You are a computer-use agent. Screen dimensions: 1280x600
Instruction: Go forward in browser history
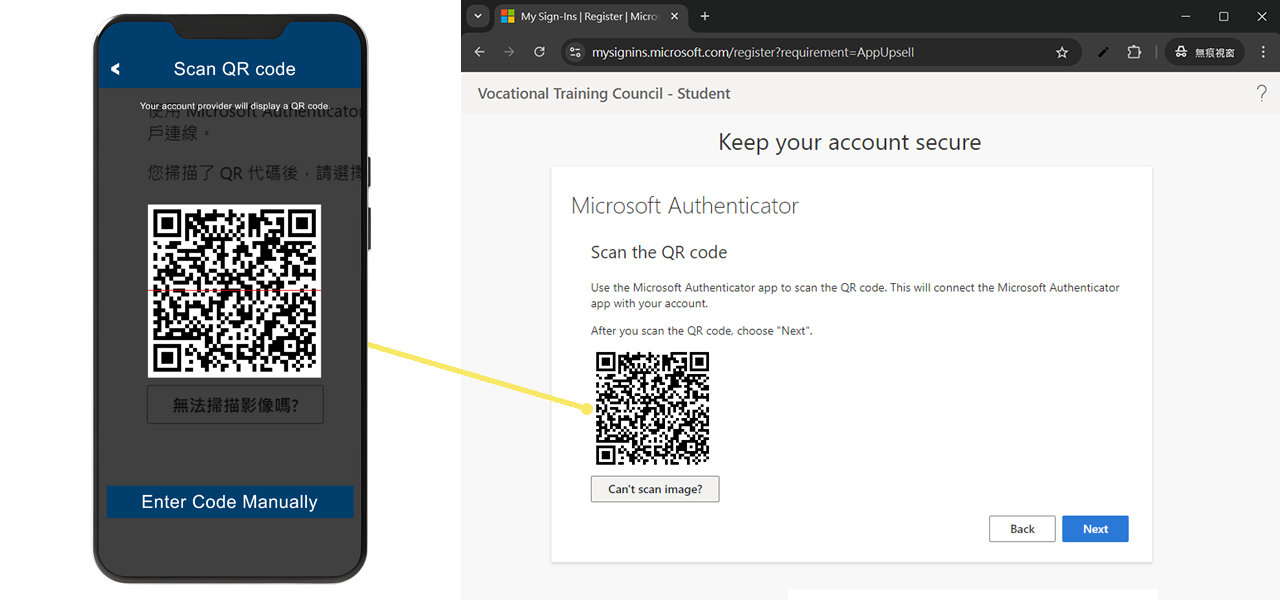pos(510,53)
